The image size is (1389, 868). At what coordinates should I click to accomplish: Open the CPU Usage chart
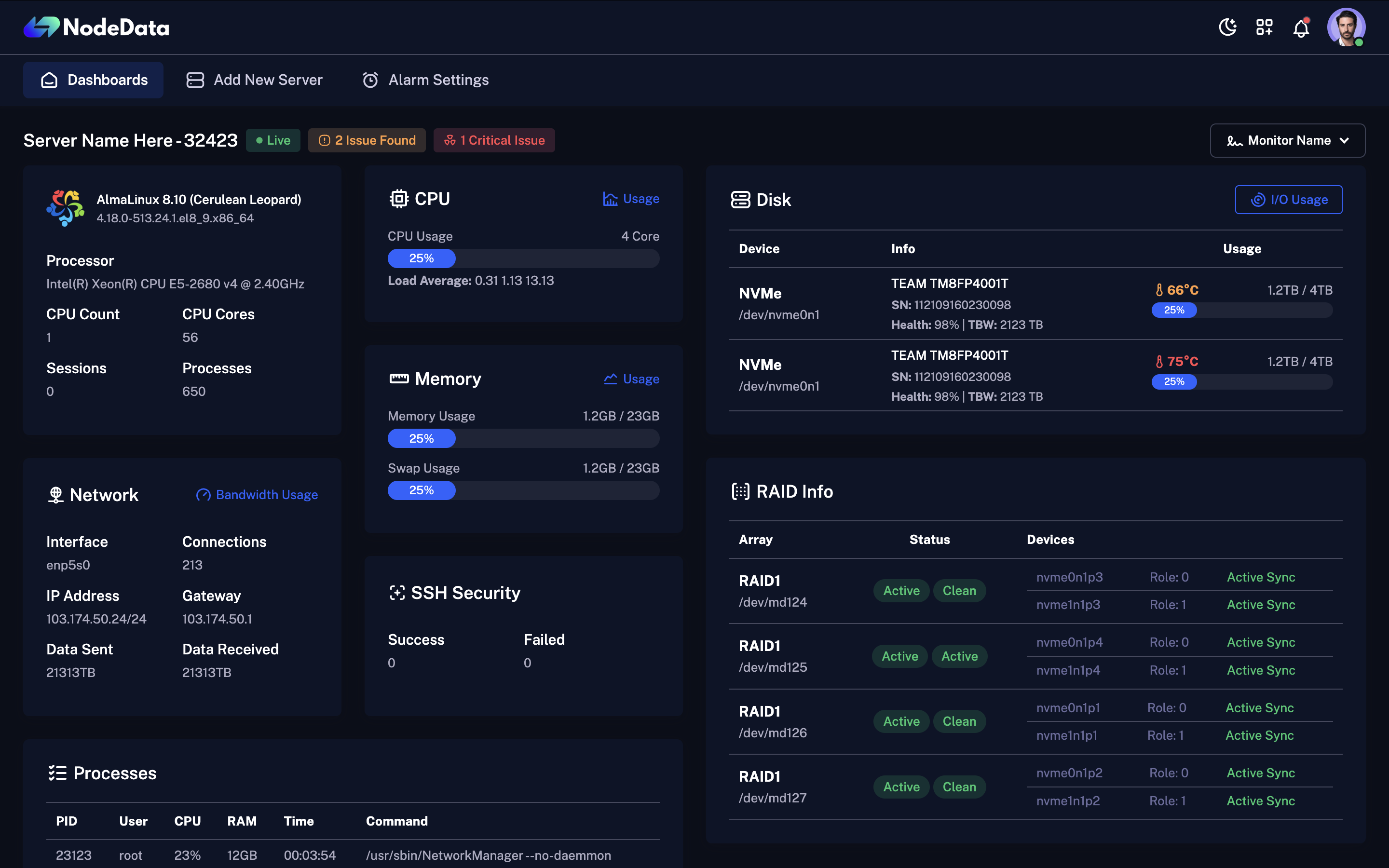[630, 199]
